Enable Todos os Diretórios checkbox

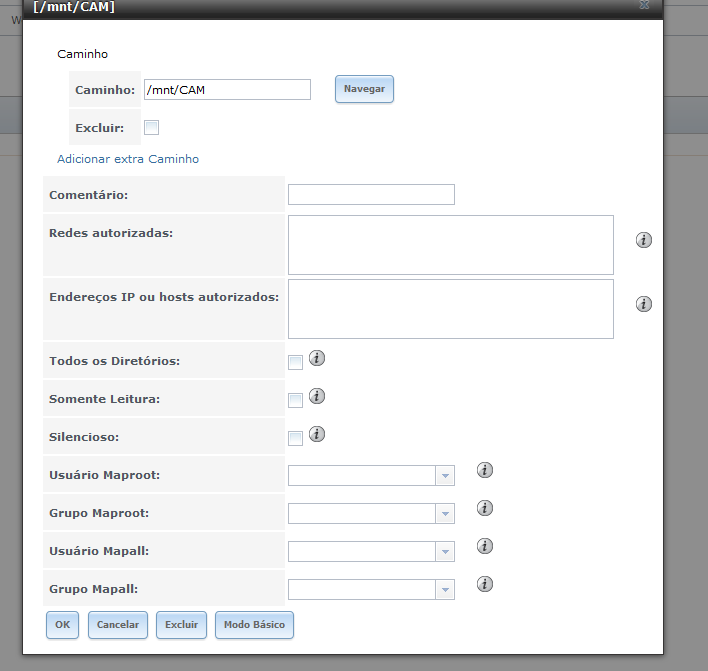coord(295,362)
